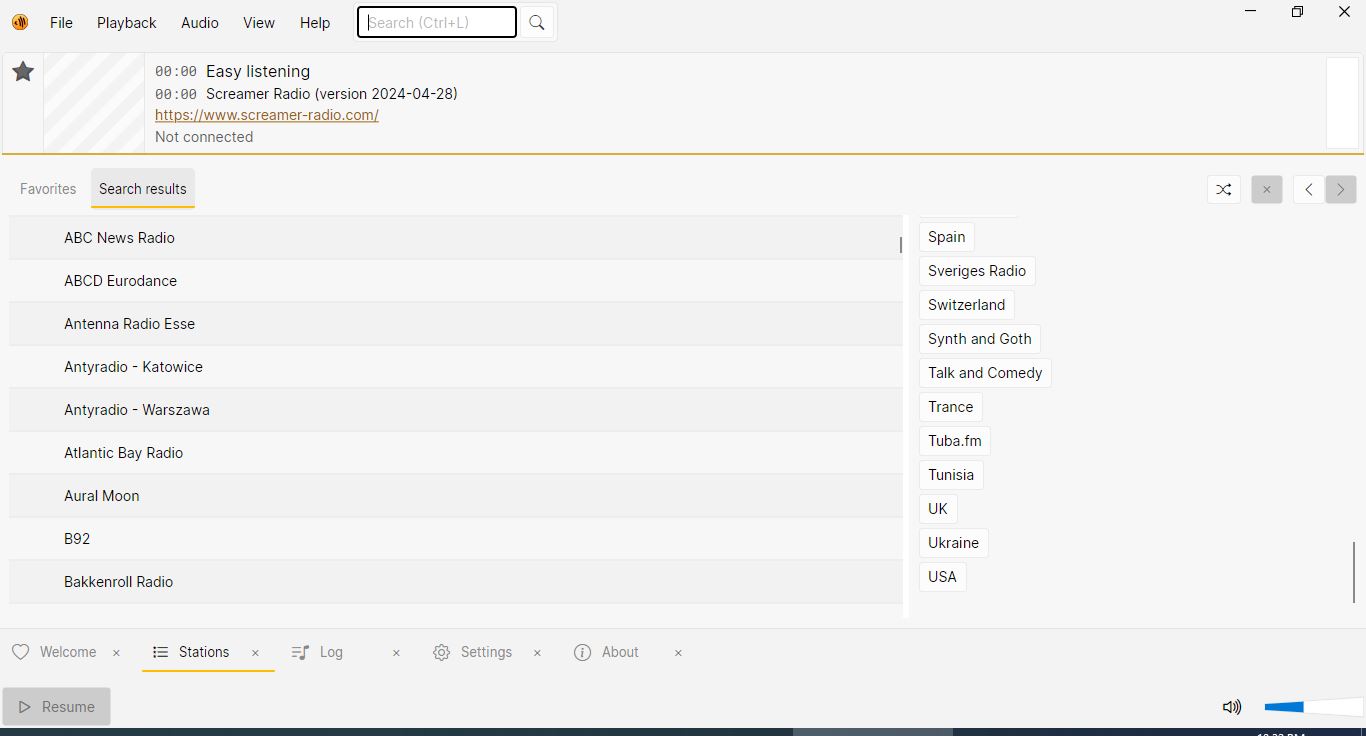Select the Trance tag
Image resolution: width=1366 pixels, height=736 pixels.
[x=951, y=407]
